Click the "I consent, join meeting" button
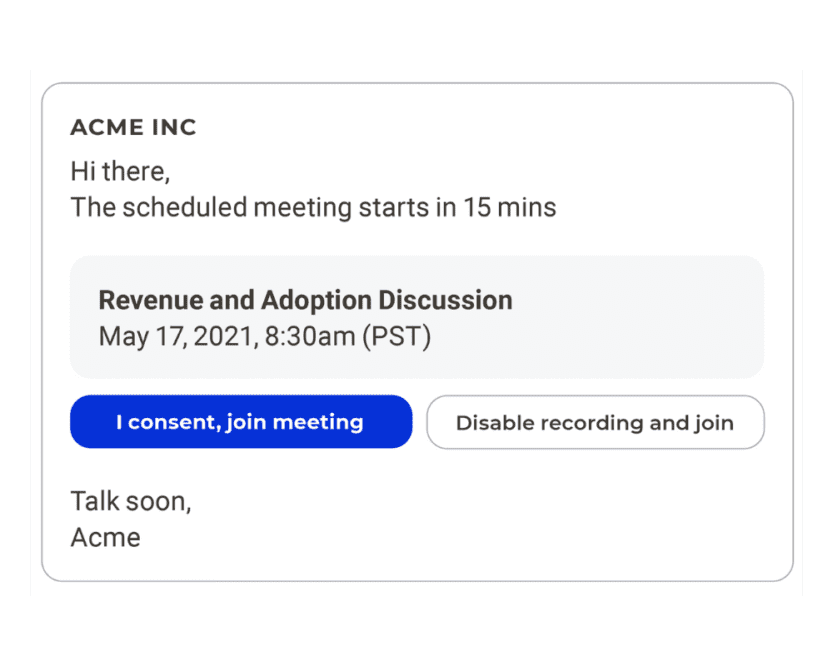The width and height of the screenshot is (833, 666). (240, 422)
